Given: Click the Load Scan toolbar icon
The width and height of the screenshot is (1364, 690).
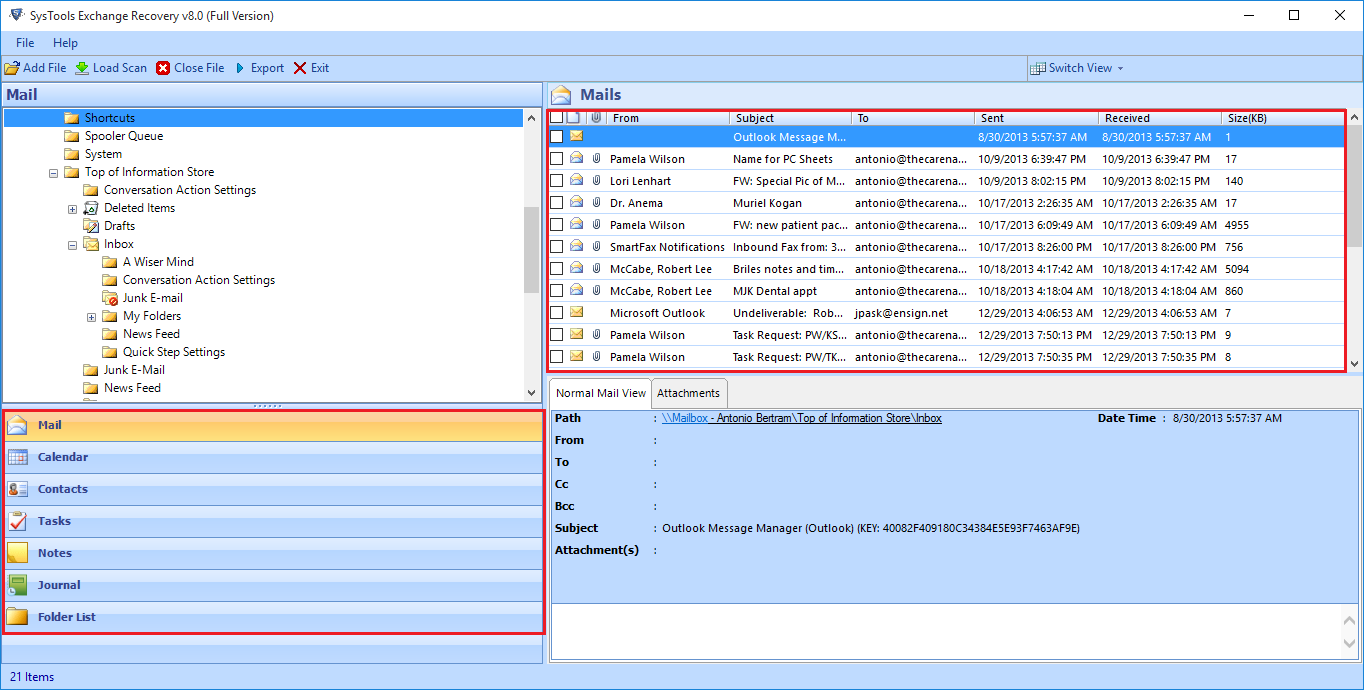Looking at the screenshot, I should coord(82,68).
